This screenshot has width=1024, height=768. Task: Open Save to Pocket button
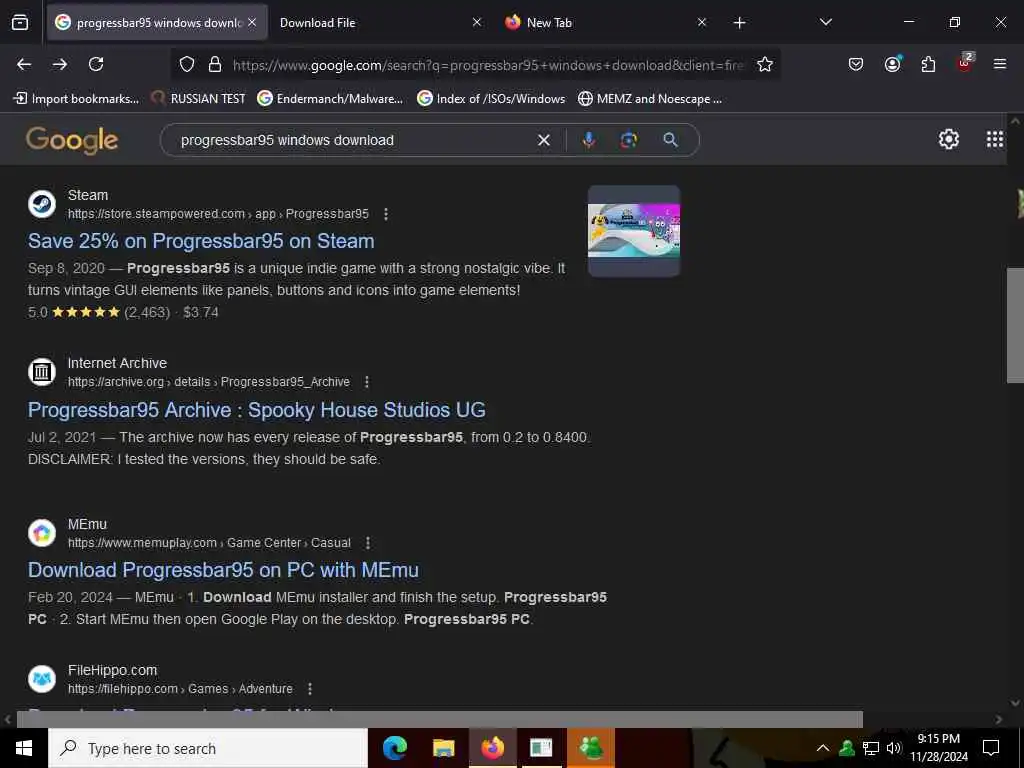pos(856,64)
